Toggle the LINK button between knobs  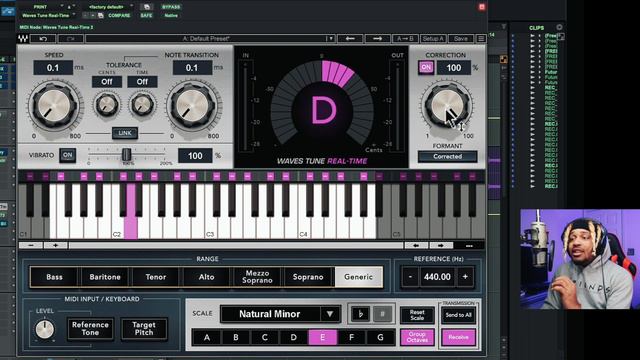pyautogui.click(x=125, y=133)
